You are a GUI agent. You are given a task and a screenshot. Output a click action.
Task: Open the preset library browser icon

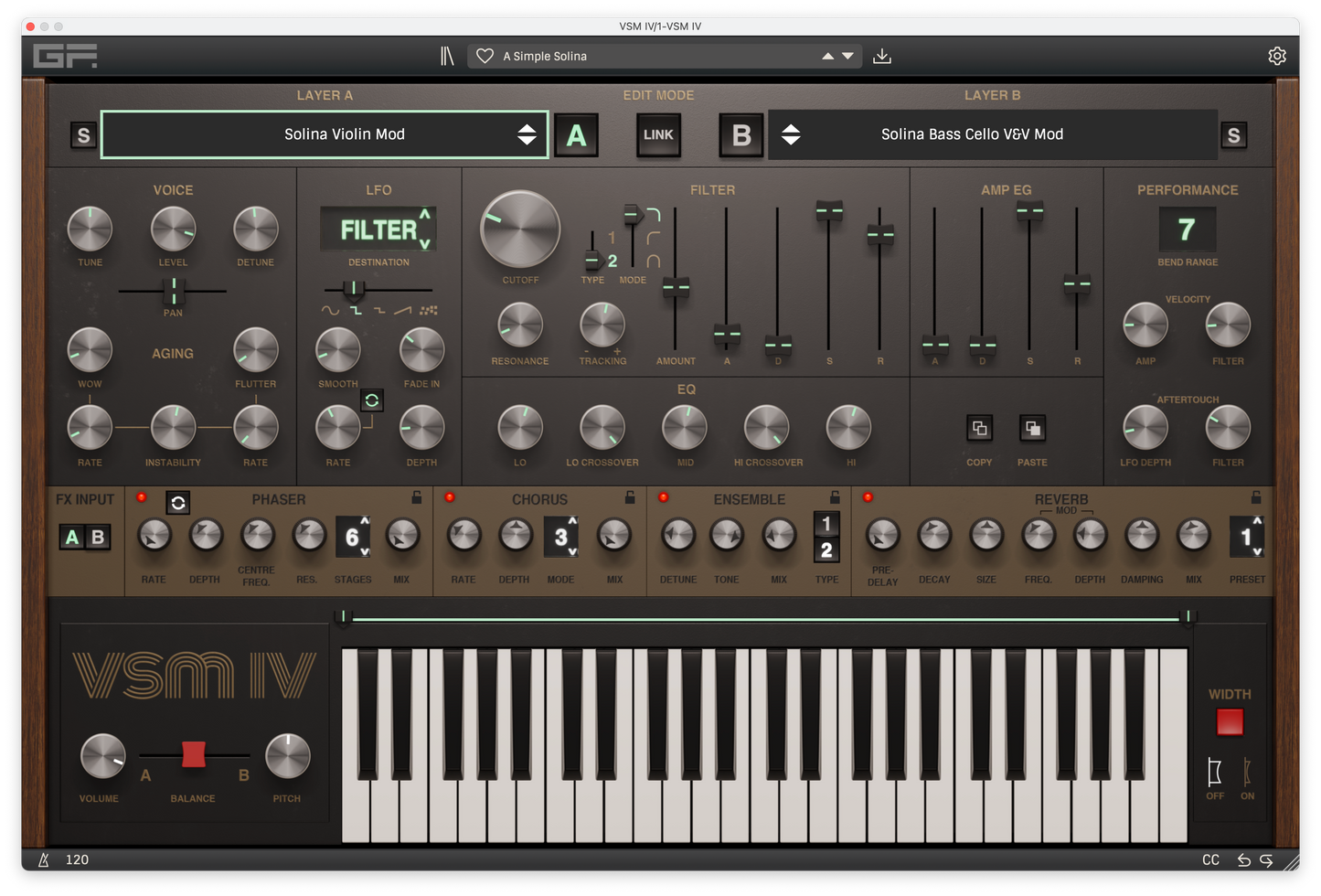[448, 56]
